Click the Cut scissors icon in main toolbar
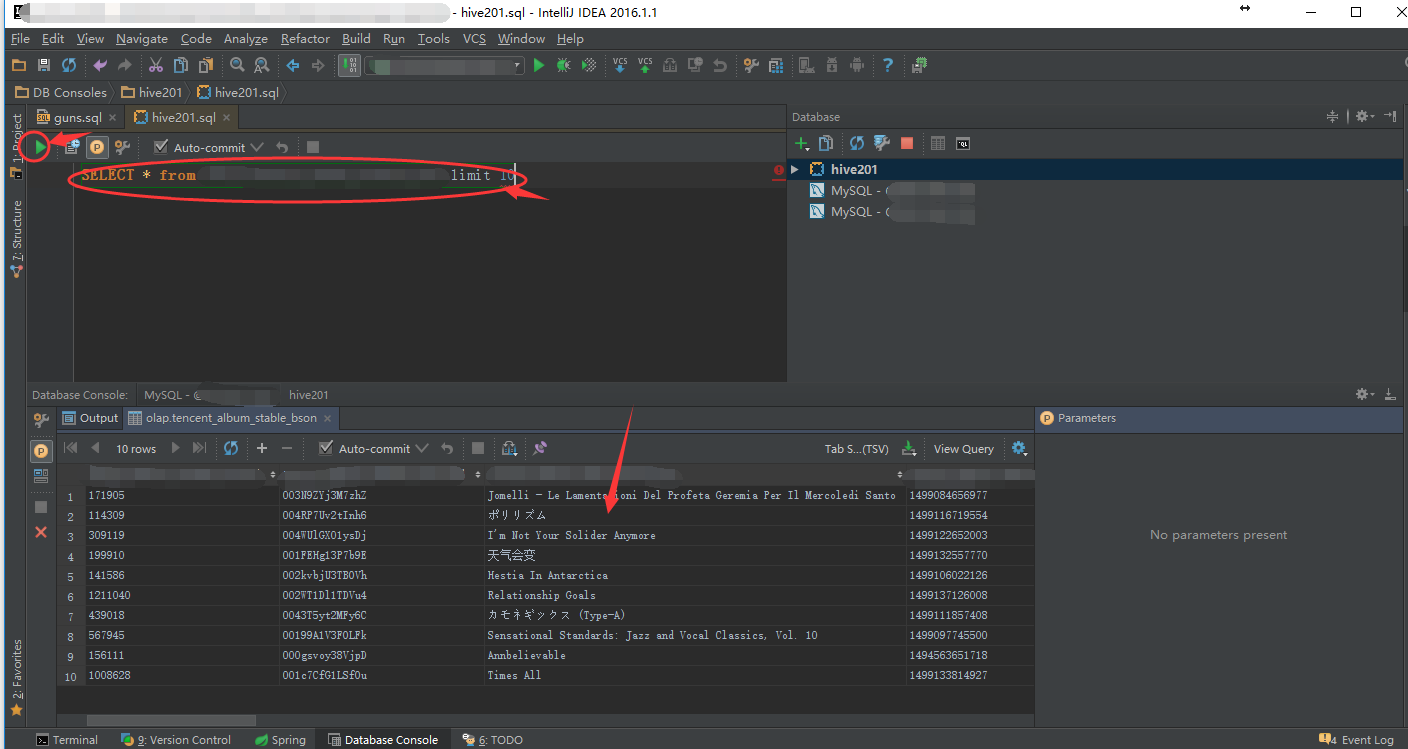Image resolution: width=1408 pixels, height=749 pixels. click(x=156, y=65)
